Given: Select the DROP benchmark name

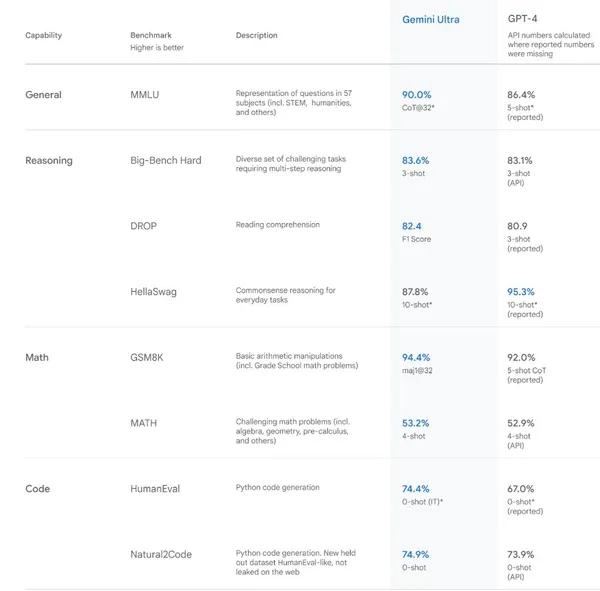Looking at the screenshot, I should point(143,226).
